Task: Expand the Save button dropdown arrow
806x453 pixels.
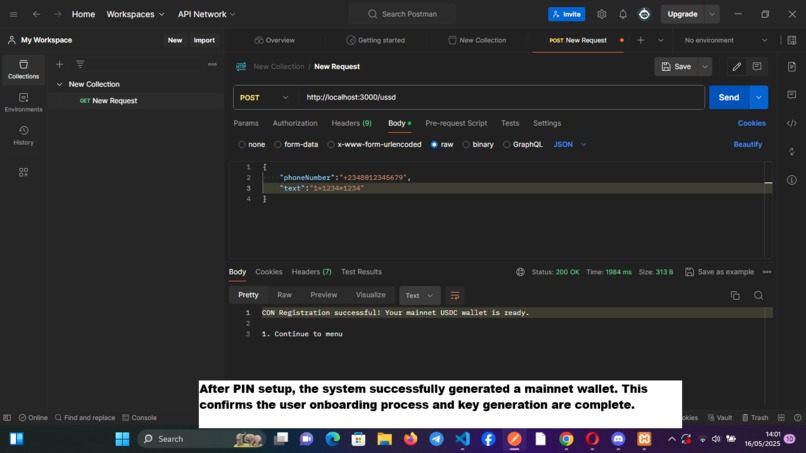Action: tap(705, 66)
